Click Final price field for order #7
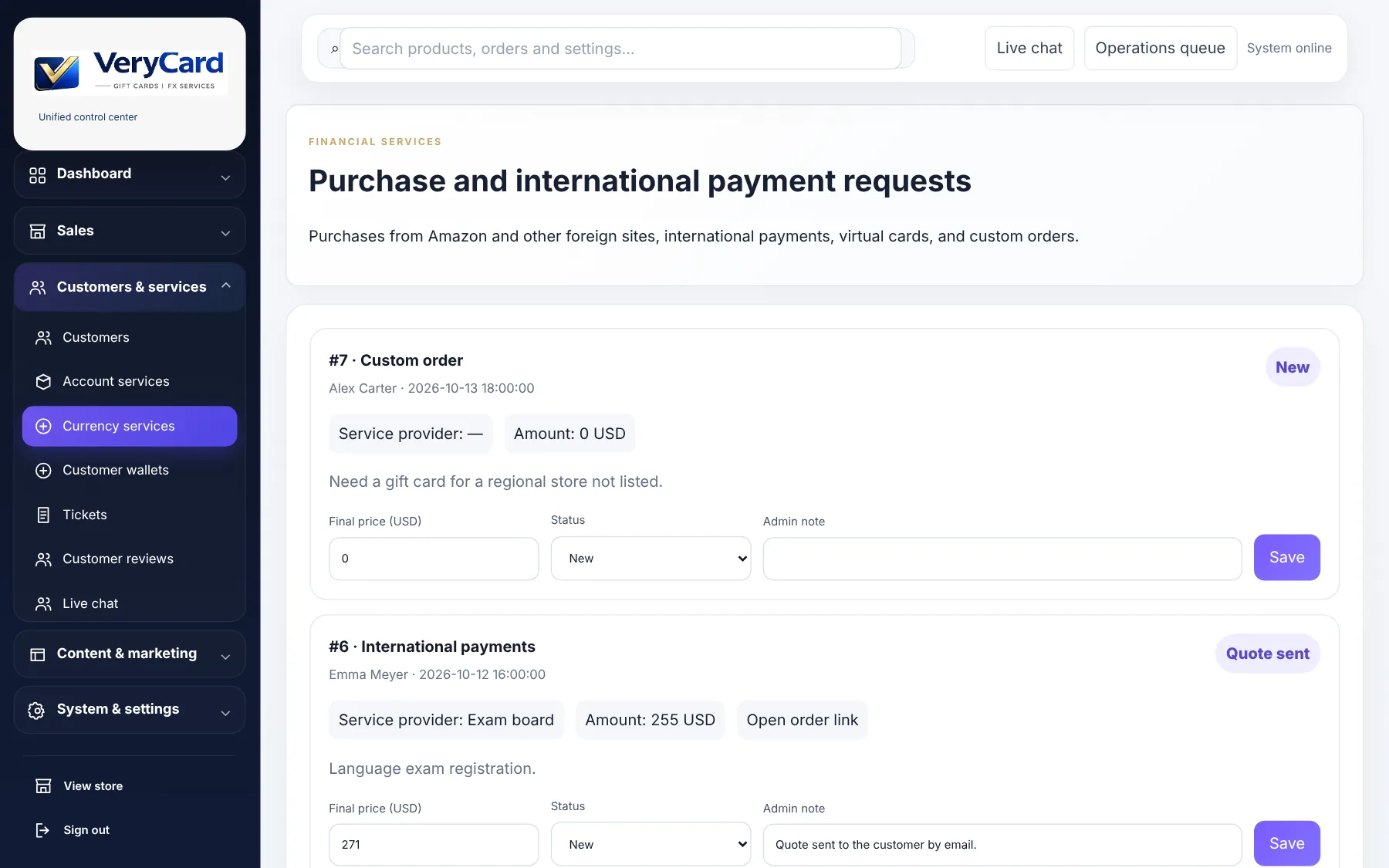1389x868 pixels. pyautogui.click(x=434, y=559)
